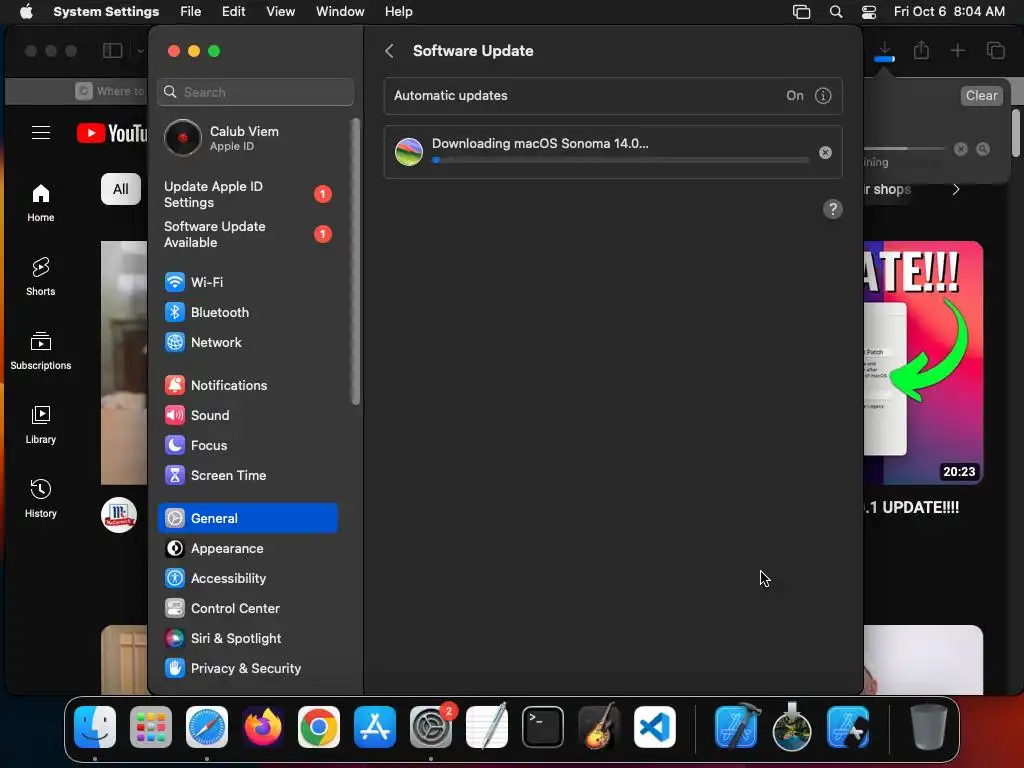Open the Help menu
The width and height of the screenshot is (1024, 768).
[398, 12]
